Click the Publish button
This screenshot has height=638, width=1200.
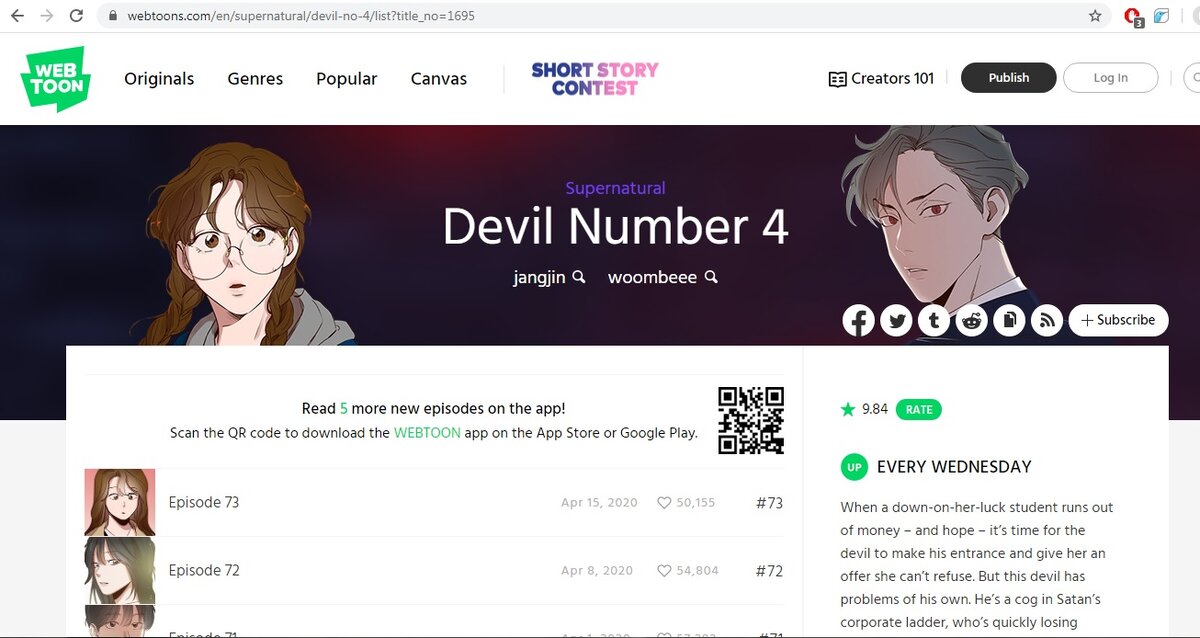(1008, 78)
